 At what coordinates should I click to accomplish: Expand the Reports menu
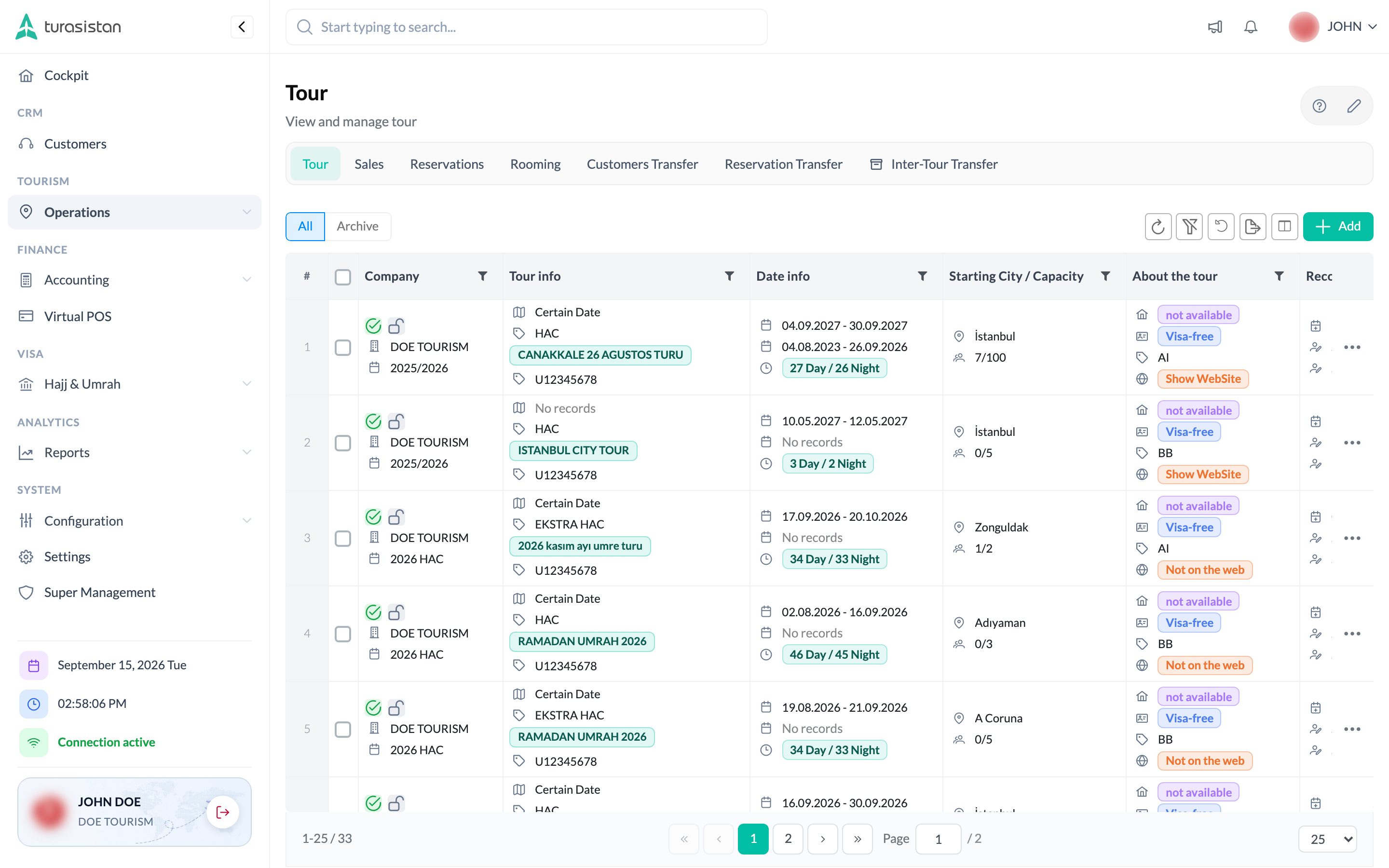coord(134,452)
